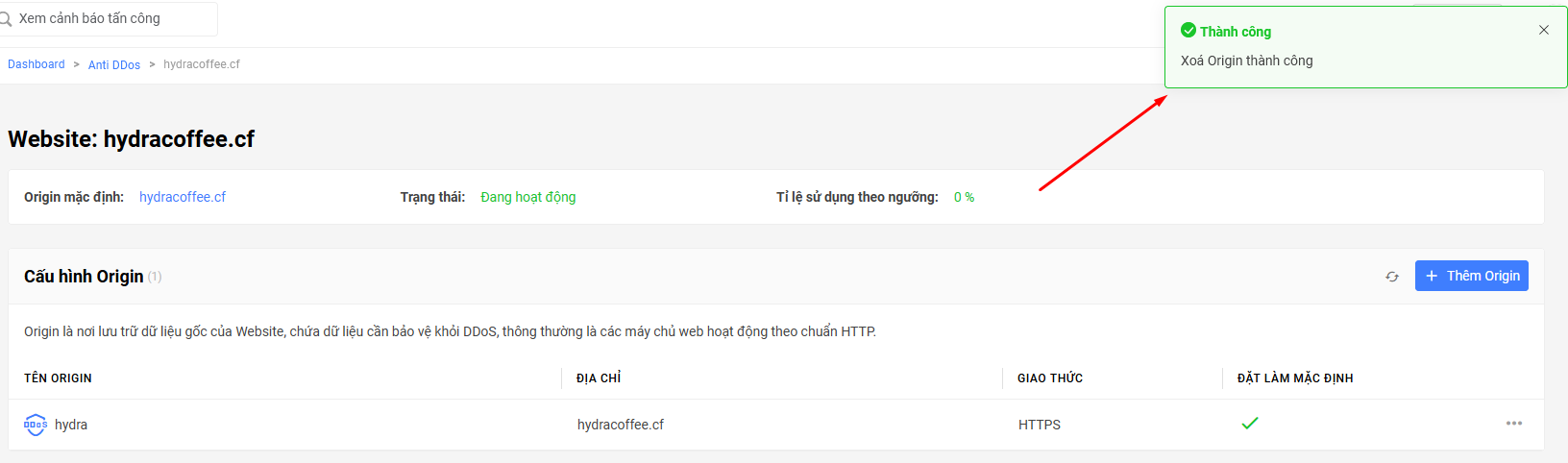
Task: Click the ĐẶT LÀM MẶC ĐỊNH column header
Action: (x=1295, y=378)
